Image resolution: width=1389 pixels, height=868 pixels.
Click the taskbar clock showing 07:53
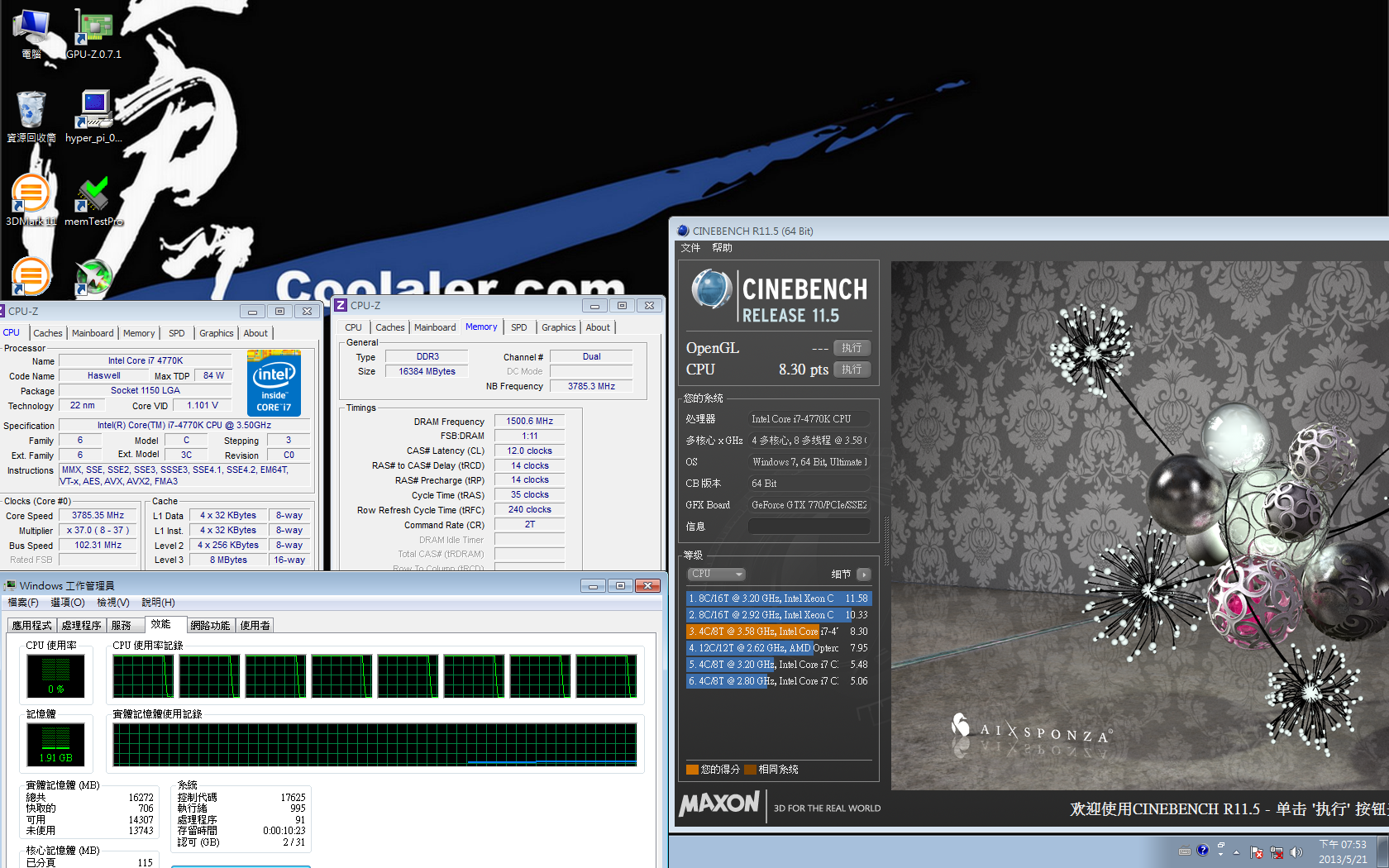pyautogui.click(x=1342, y=851)
